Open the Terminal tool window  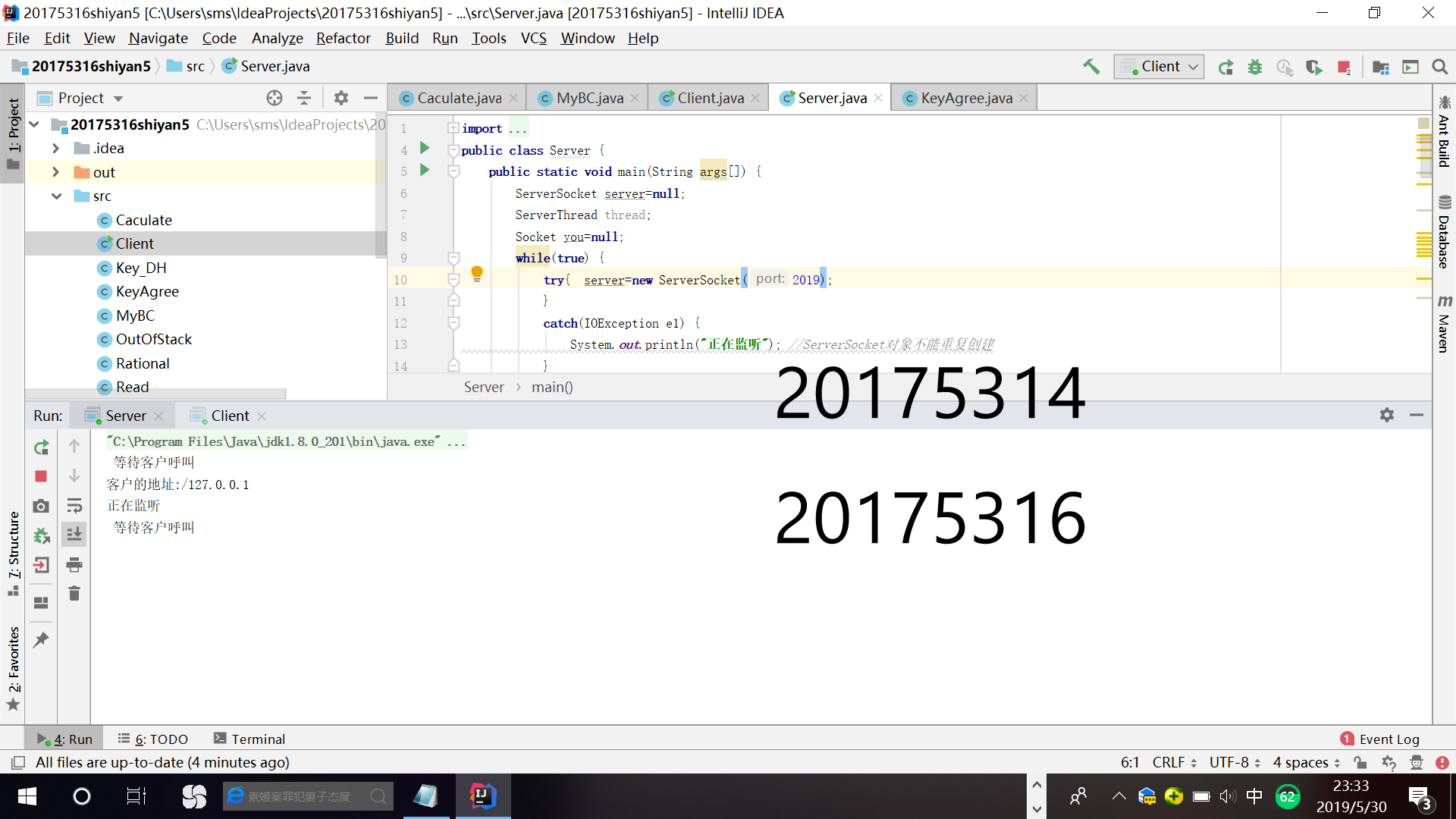pyautogui.click(x=249, y=739)
